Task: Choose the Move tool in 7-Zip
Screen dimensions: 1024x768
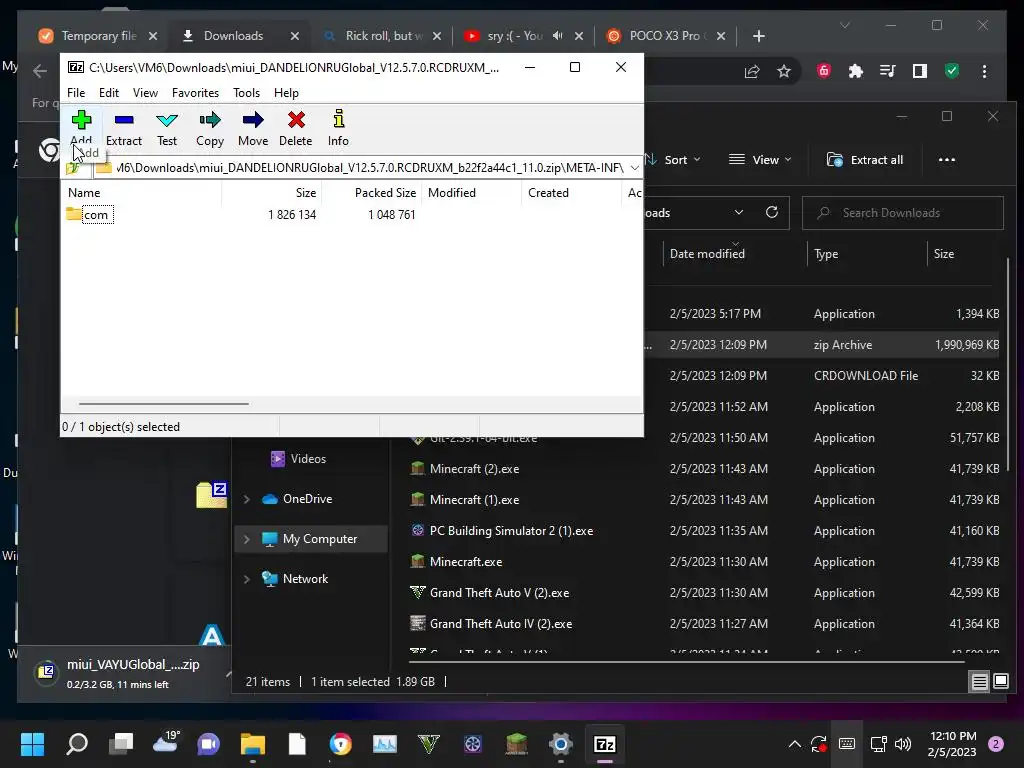Action: tap(253, 128)
